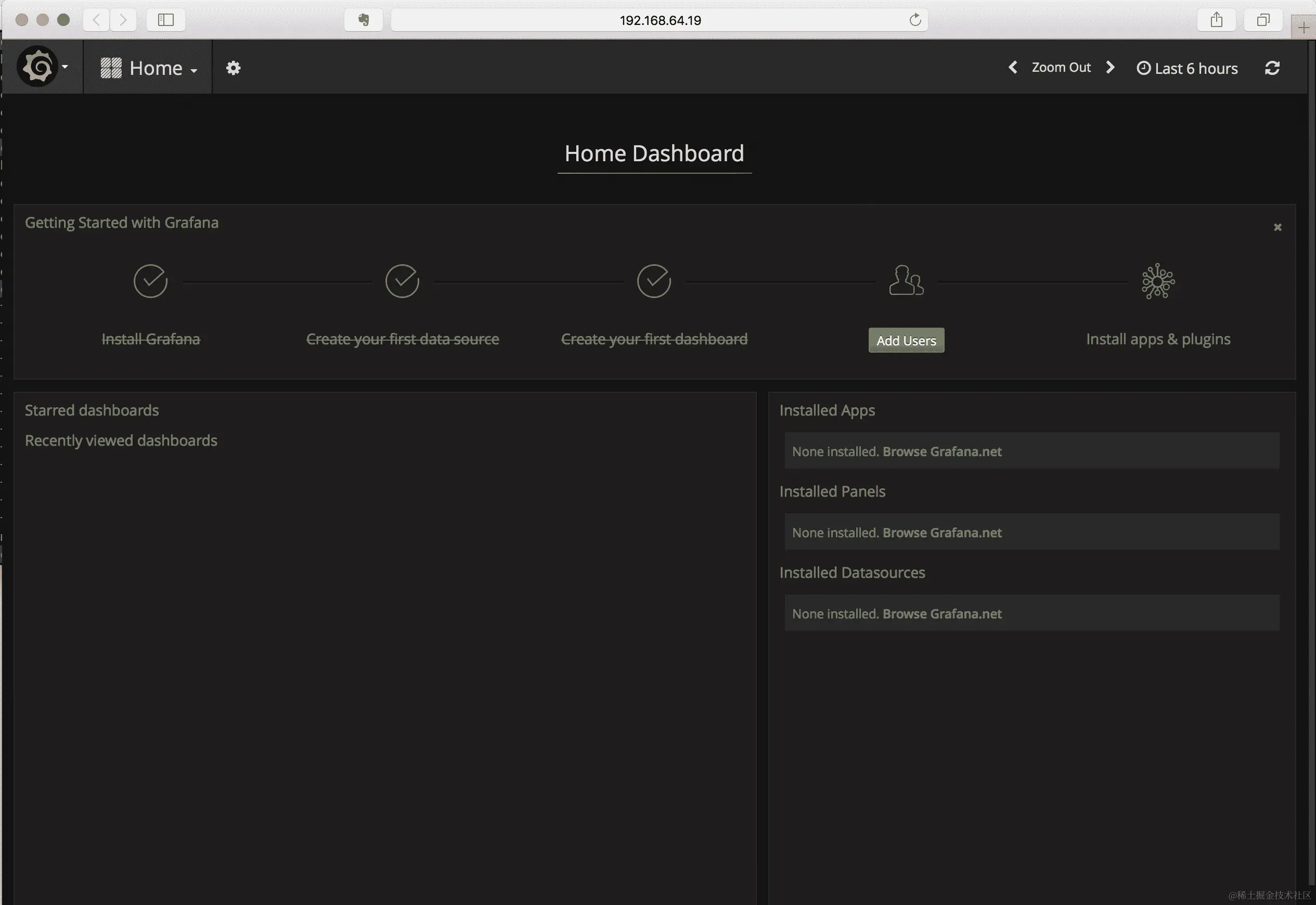Click the first data source checkmark circle
1316x905 pixels.
[402, 281]
